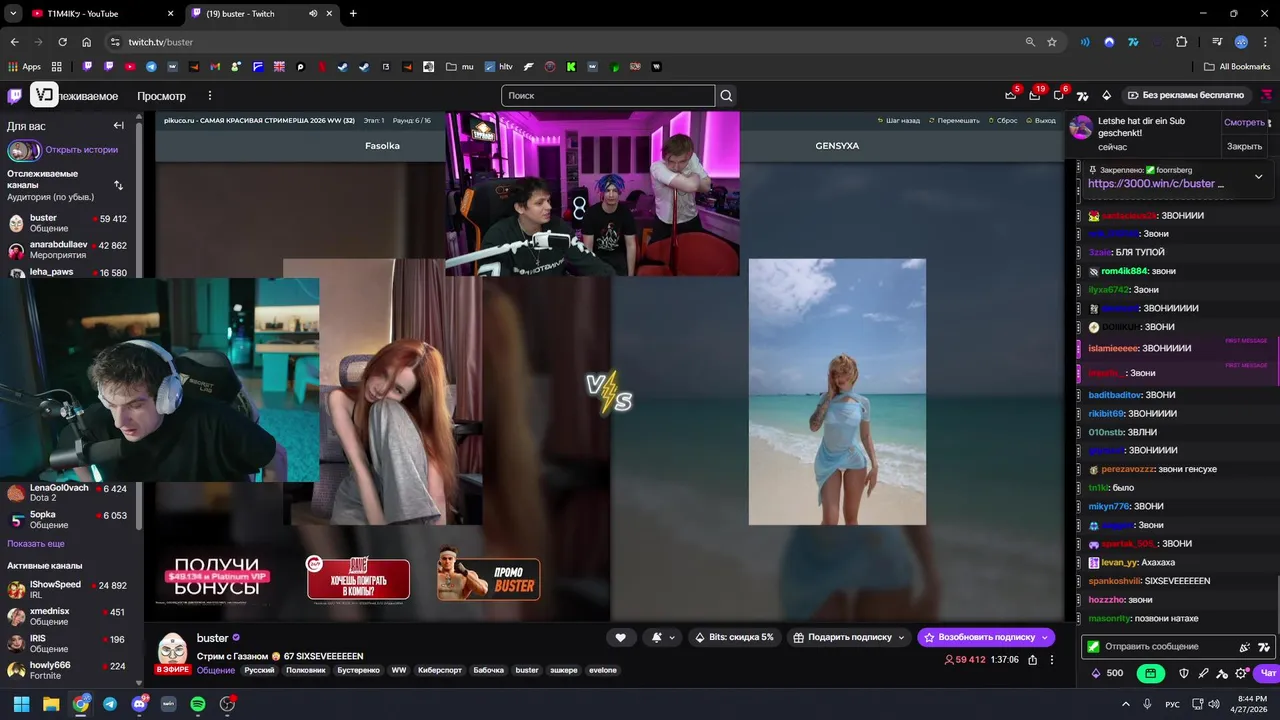The image size is (1280, 720).
Task: Open Chrome extensions puzzle icon
Action: (1181, 42)
